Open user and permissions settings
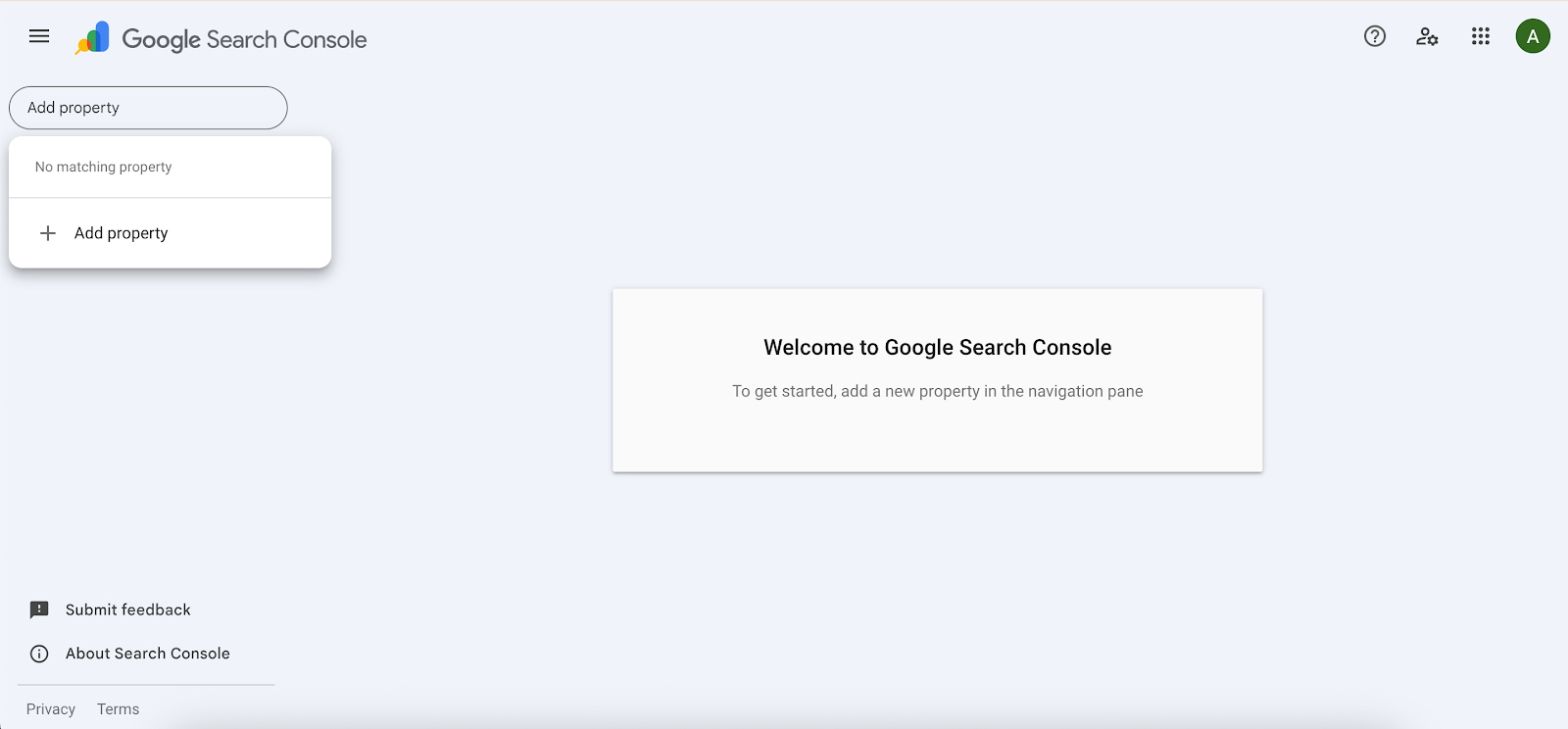 coord(1427,36)
